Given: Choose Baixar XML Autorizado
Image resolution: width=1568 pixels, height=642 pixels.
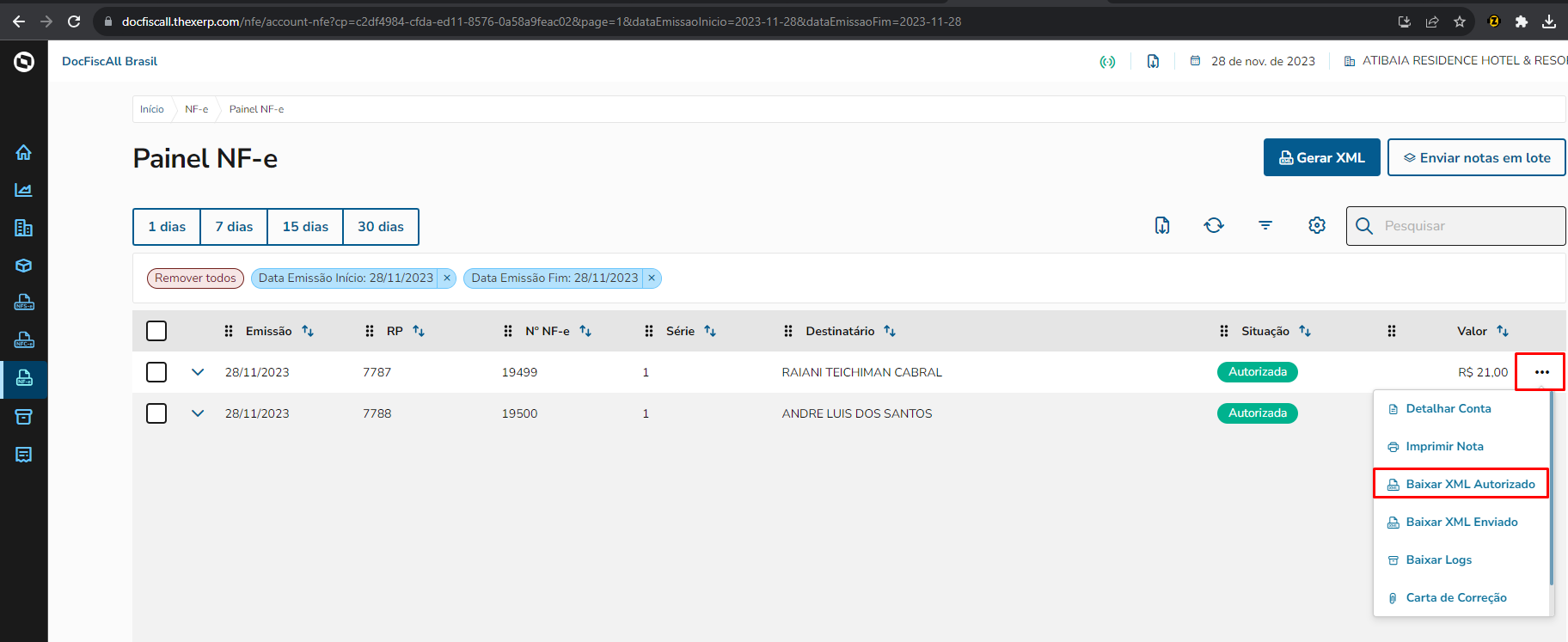Looking at the screenshot, I should 1461,484.
